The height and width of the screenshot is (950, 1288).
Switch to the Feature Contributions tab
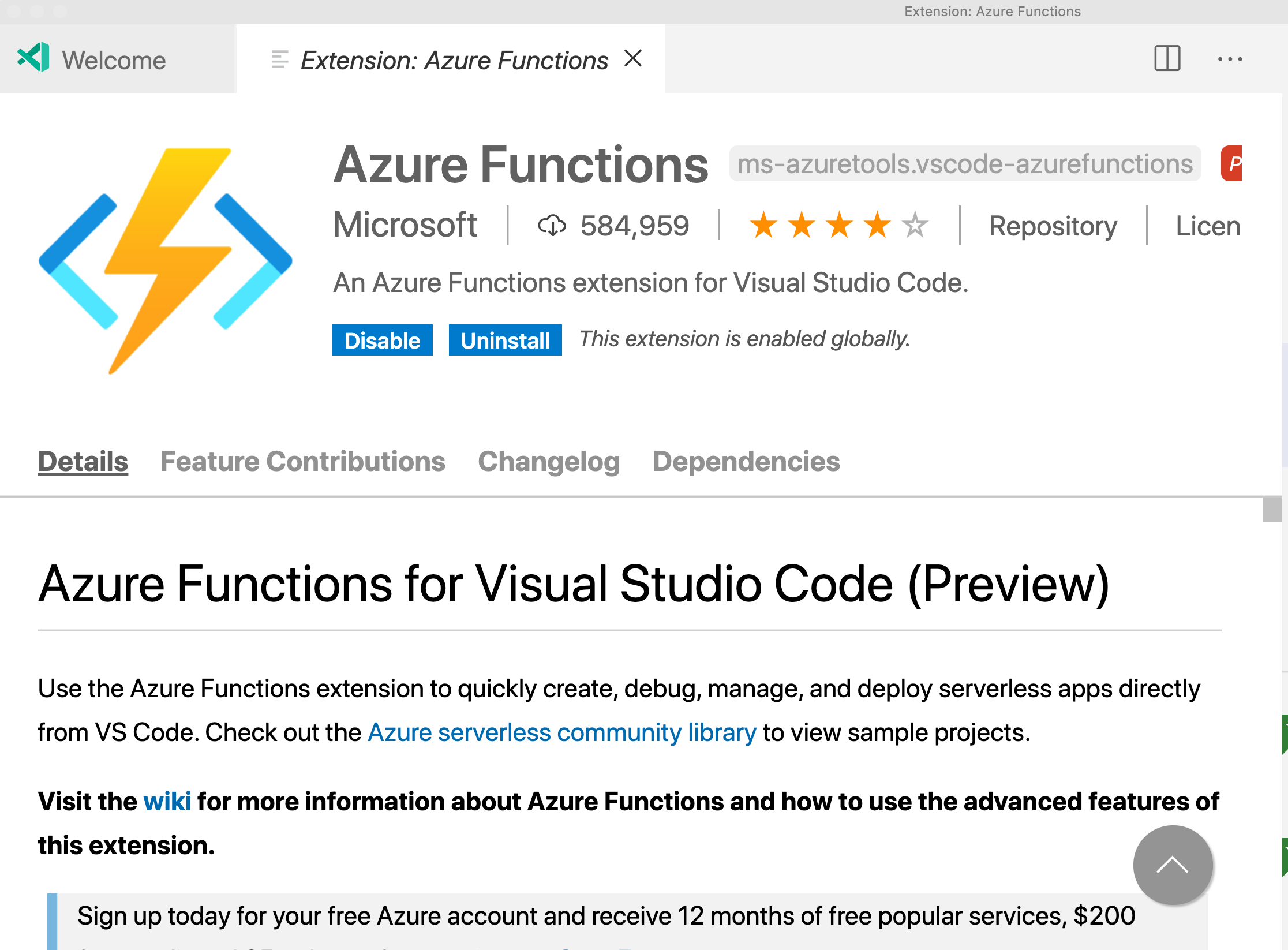point(304,461)
